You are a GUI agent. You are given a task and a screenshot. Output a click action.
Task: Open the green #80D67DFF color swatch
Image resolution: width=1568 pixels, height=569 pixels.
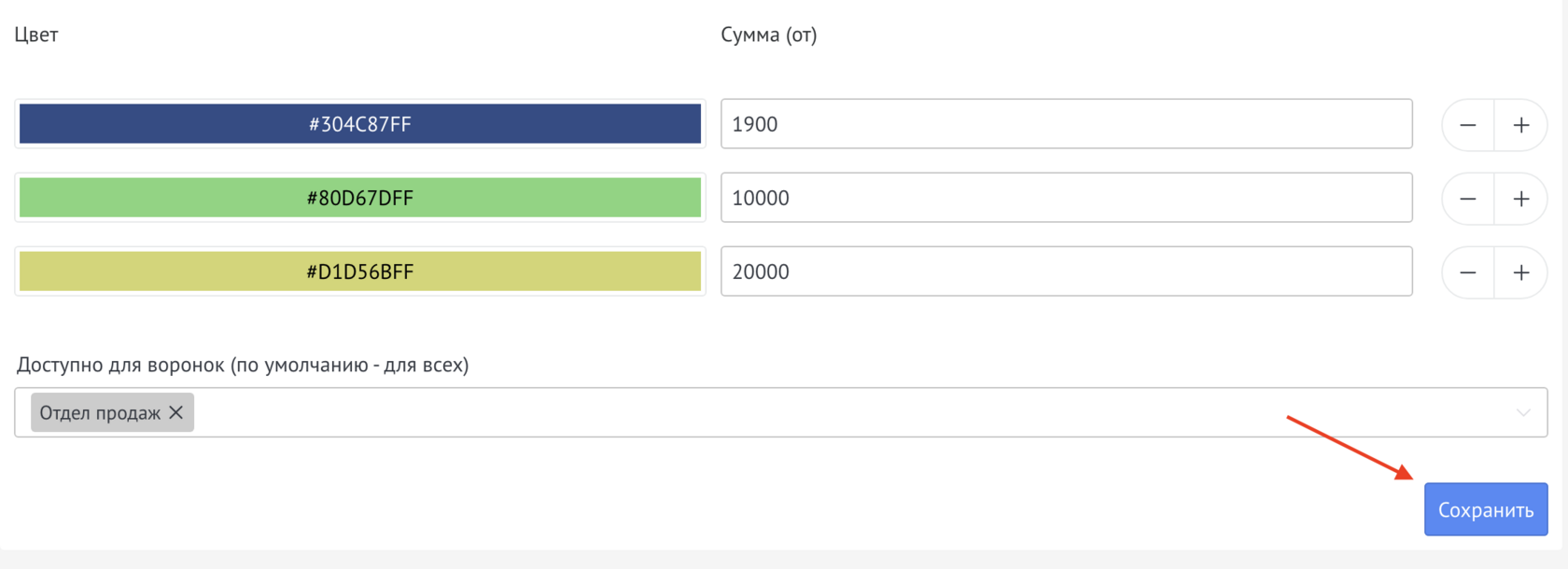click(360, 198)
